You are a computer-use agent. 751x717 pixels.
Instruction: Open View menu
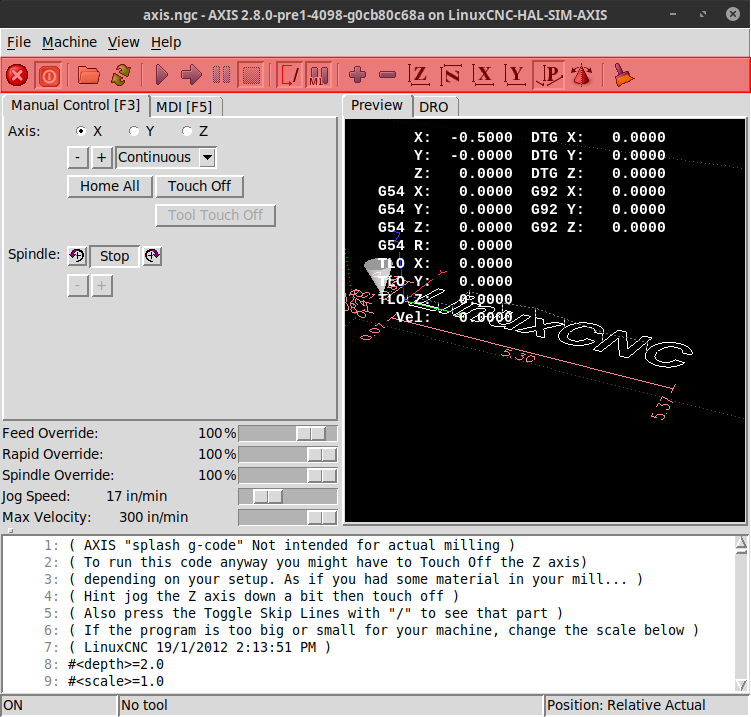point(123,43)
